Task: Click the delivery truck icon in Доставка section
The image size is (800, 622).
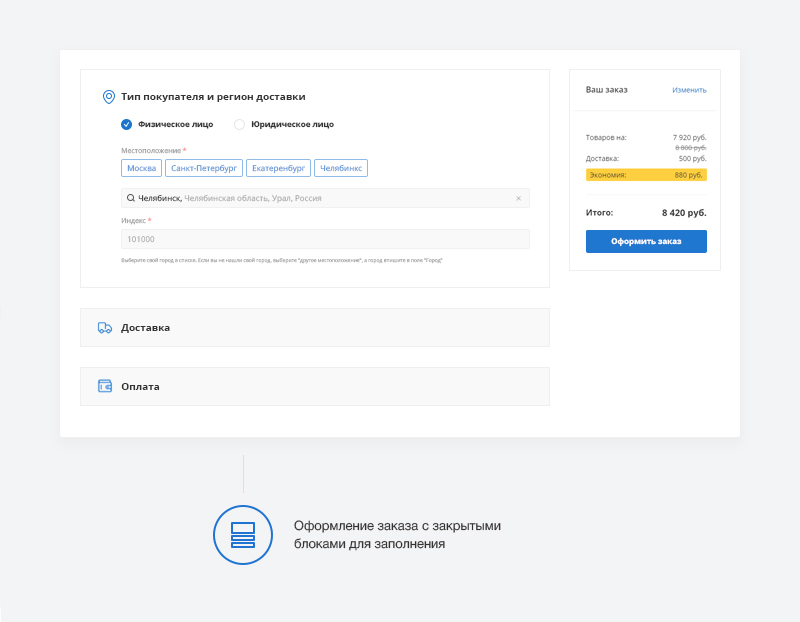Action: coord(104,327)
